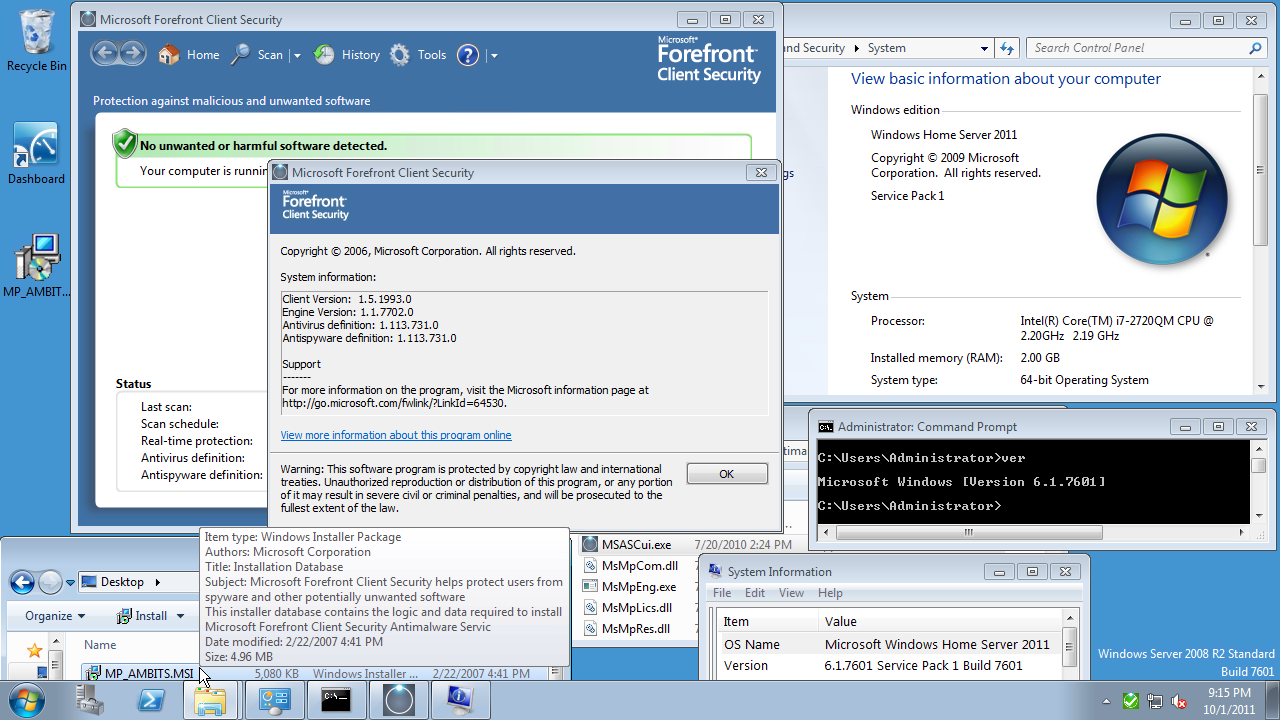
Task: Click the network tray icon
Action: (x=1155, y=701)
